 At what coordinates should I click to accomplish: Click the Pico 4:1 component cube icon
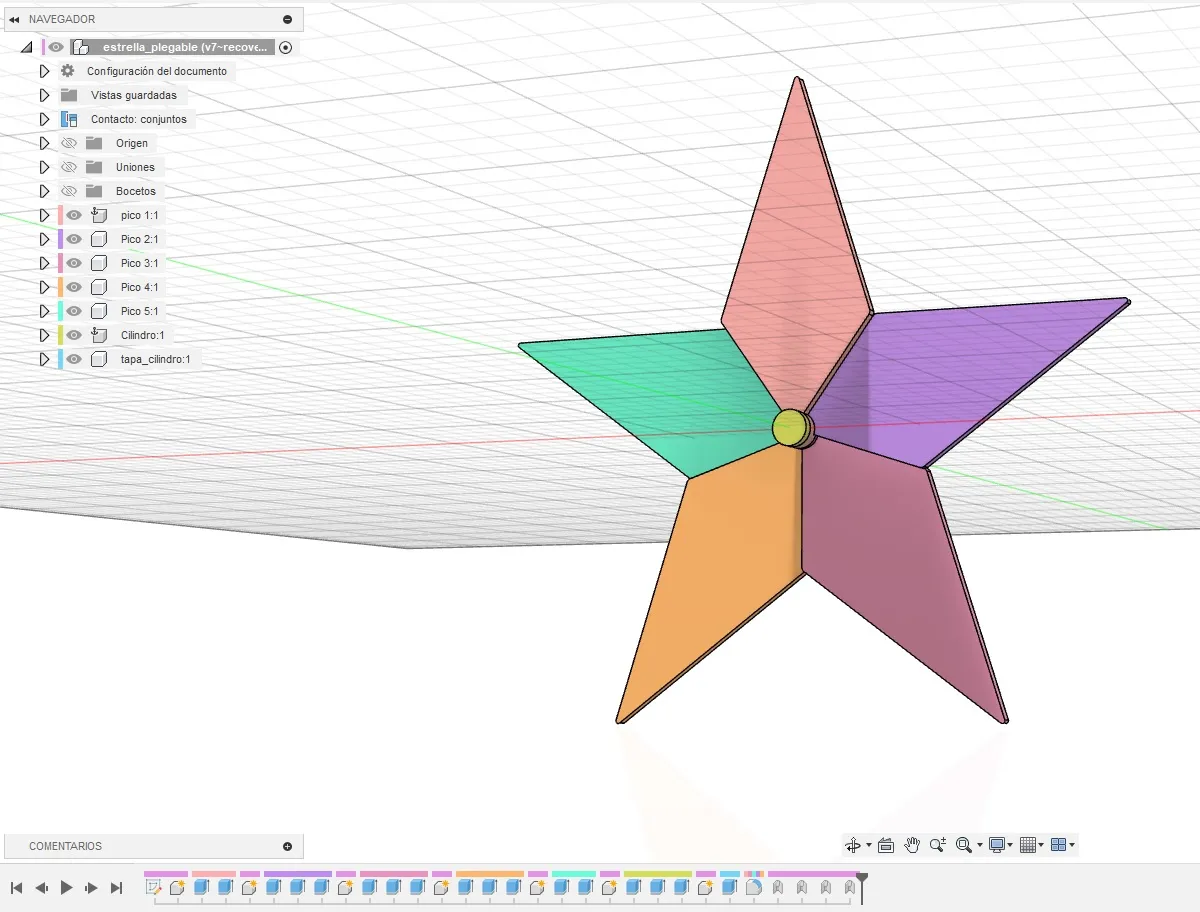[98, 287]
